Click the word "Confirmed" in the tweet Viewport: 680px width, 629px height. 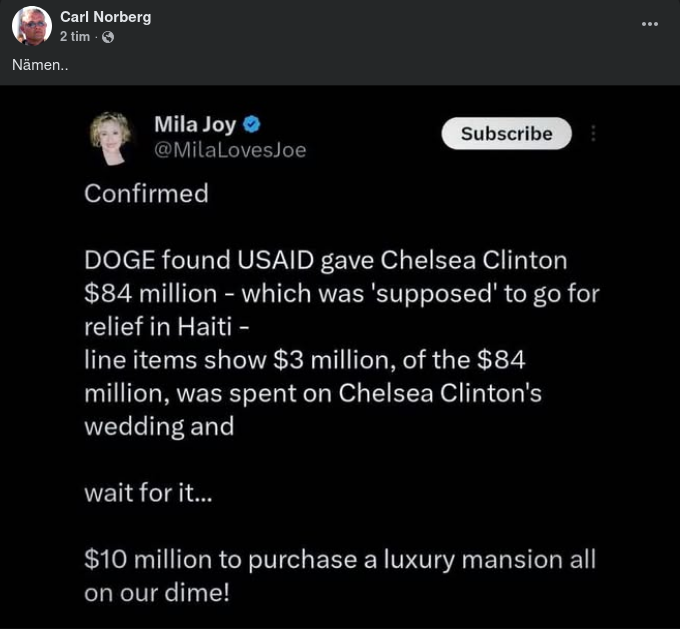coord(146,193)
